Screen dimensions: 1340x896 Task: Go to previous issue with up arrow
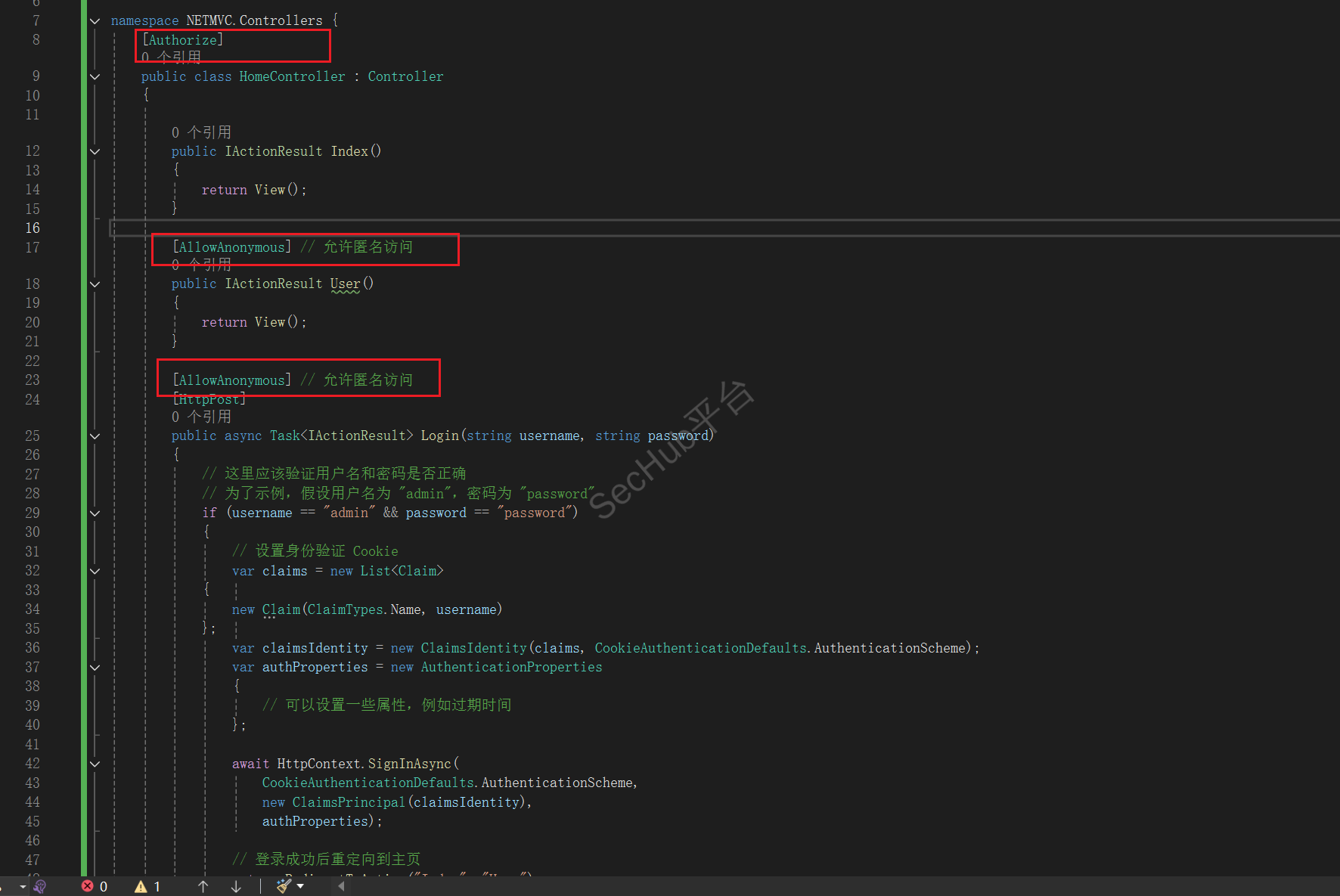[x=203, y=886]
